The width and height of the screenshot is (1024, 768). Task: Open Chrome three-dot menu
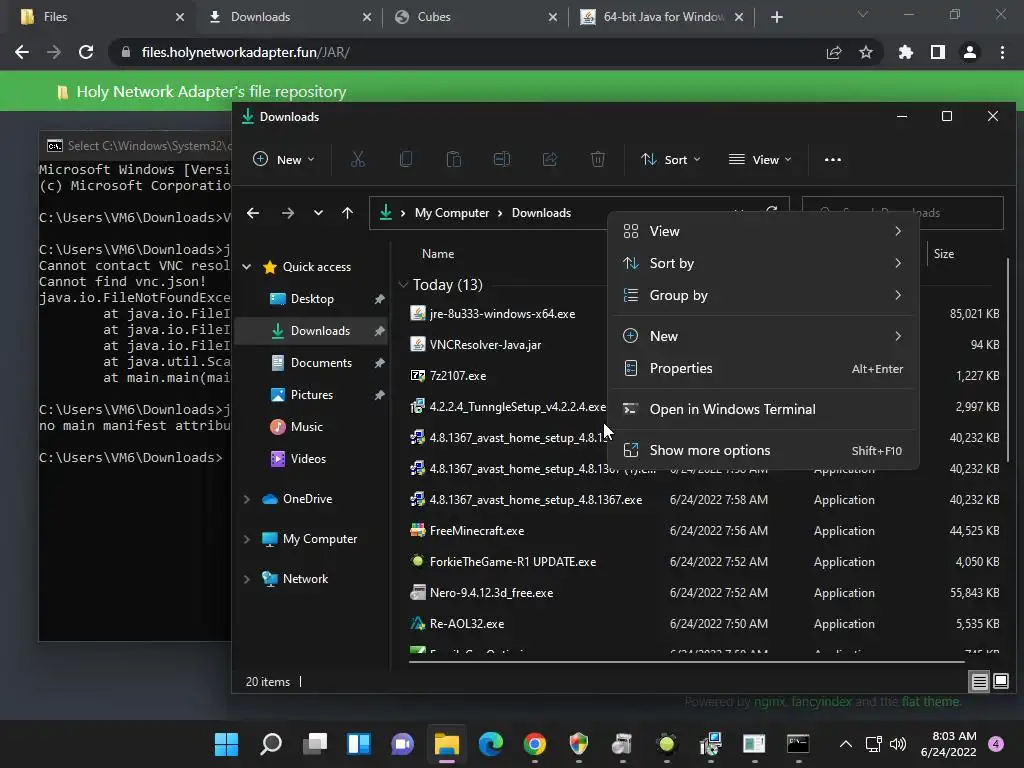coord(1002,52)
